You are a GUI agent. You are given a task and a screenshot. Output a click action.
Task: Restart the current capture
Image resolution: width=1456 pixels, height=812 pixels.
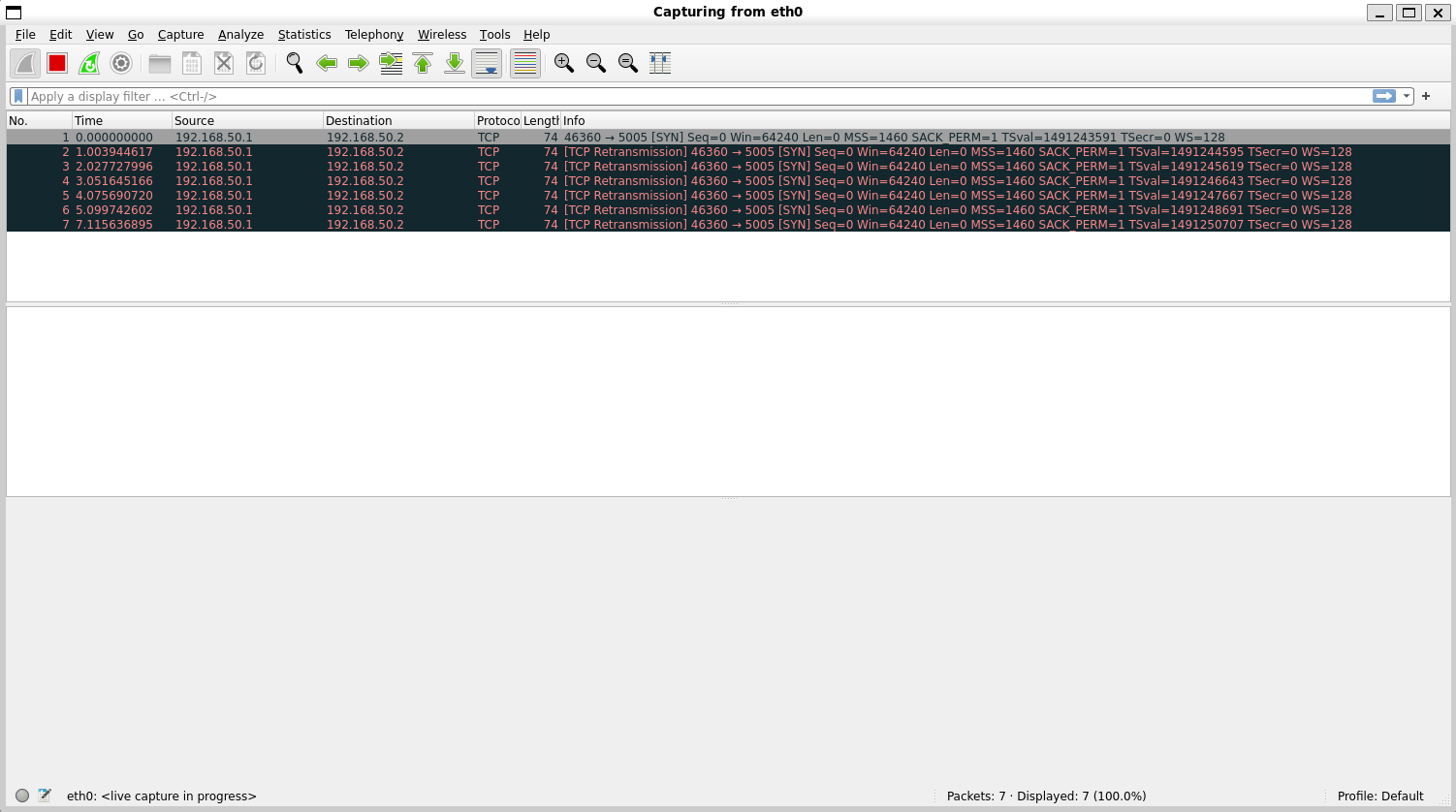88,63
